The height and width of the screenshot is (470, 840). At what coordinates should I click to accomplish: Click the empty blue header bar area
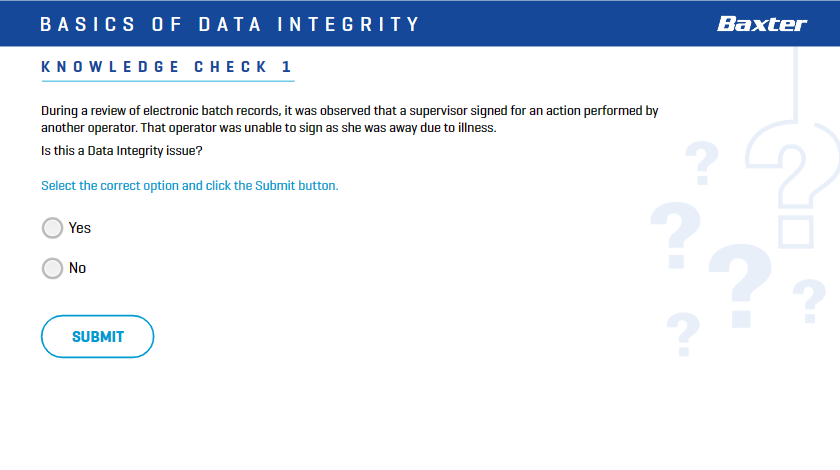click(x=568, y=24)
